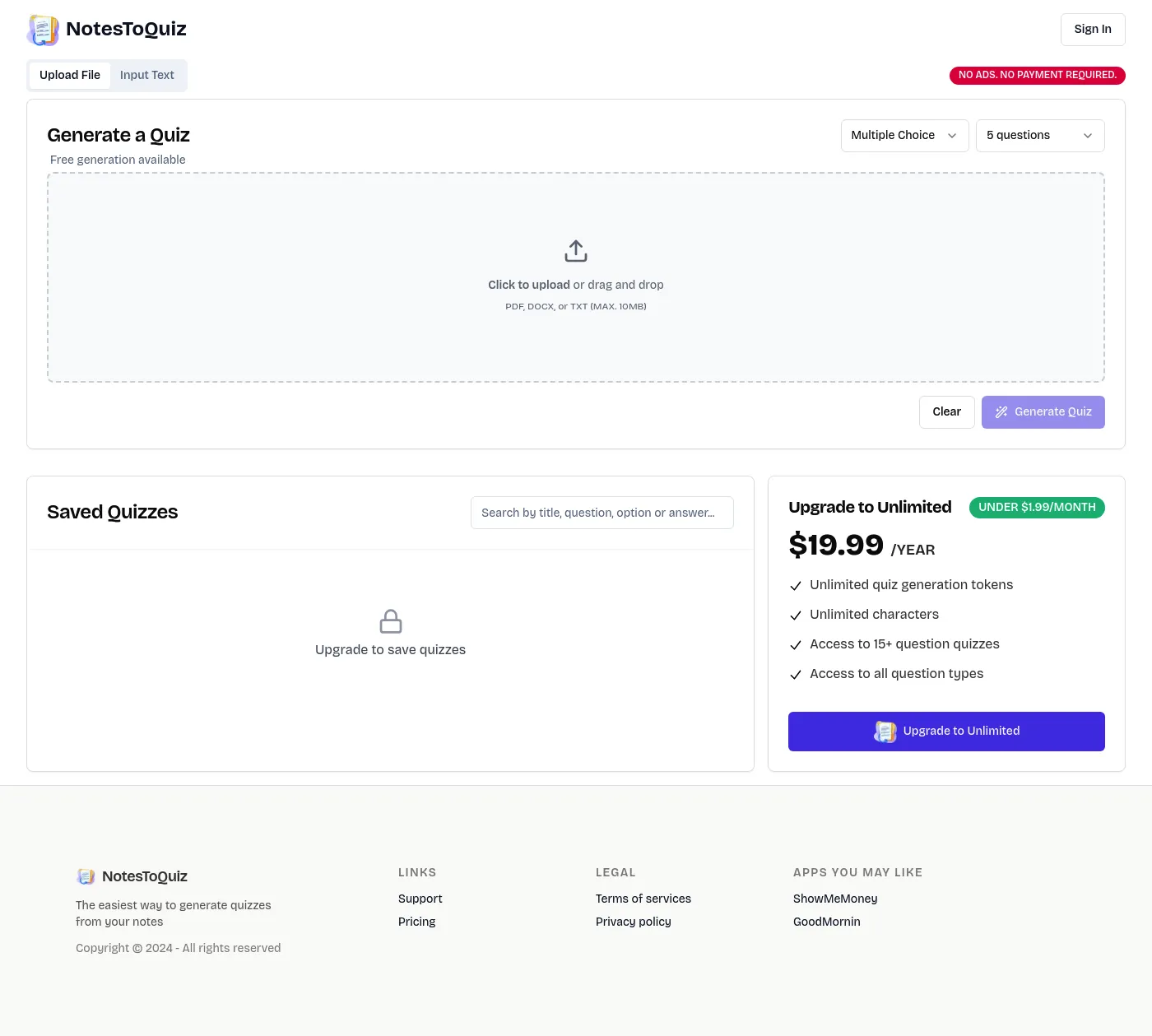Open the Support footer link
This screenshot has width=1152, height=1036.
420,899
